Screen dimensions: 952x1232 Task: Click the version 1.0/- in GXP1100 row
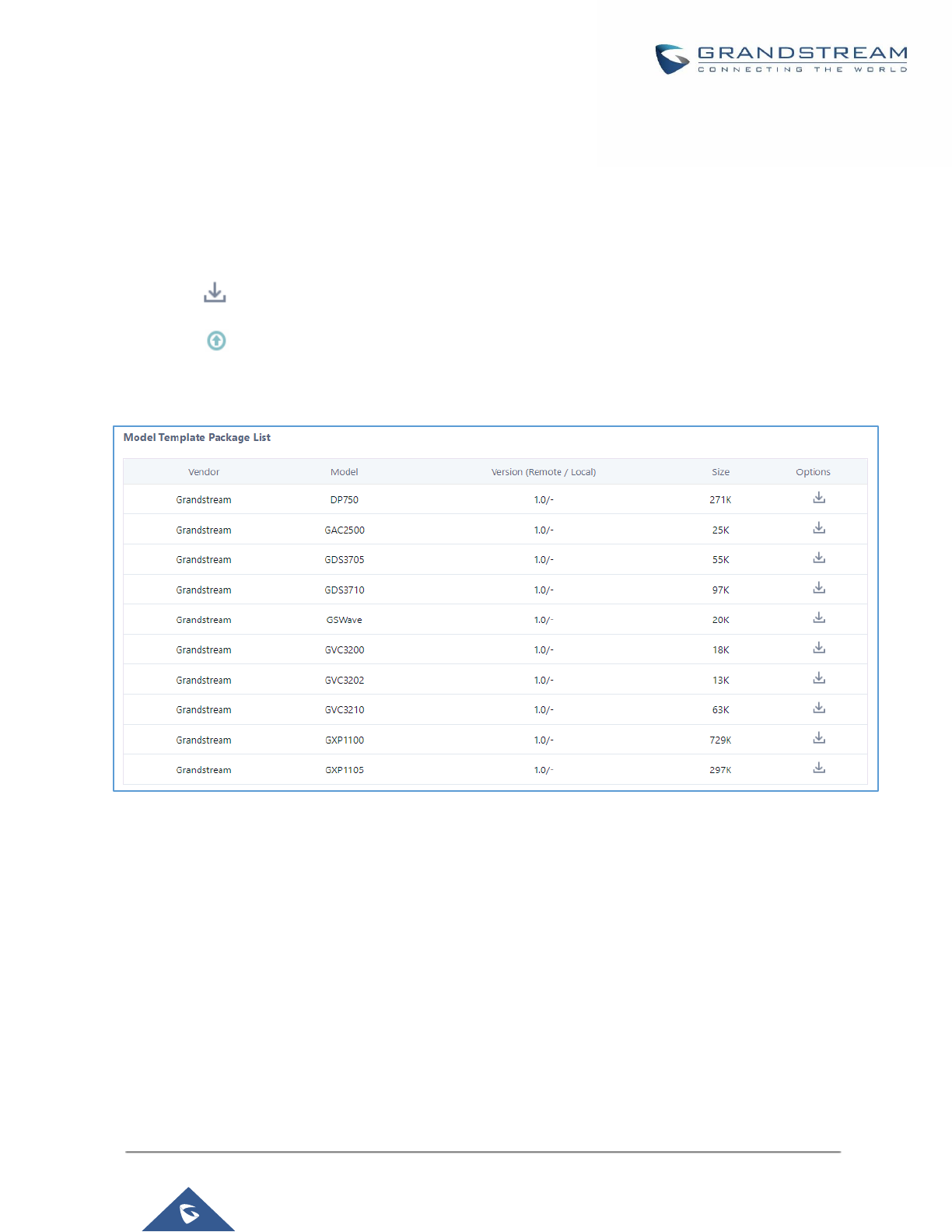pyautogui.click(x=544, y=740)
